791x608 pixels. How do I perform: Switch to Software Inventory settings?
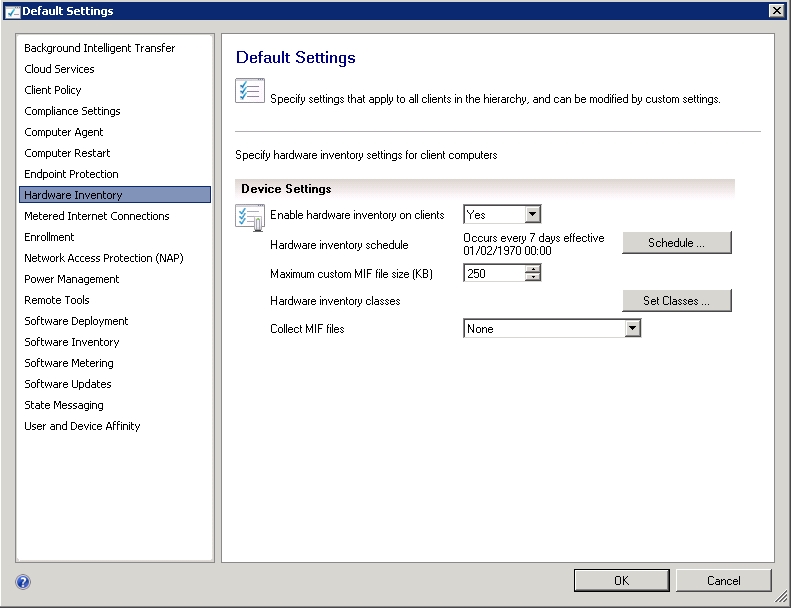tap(71, 342)
